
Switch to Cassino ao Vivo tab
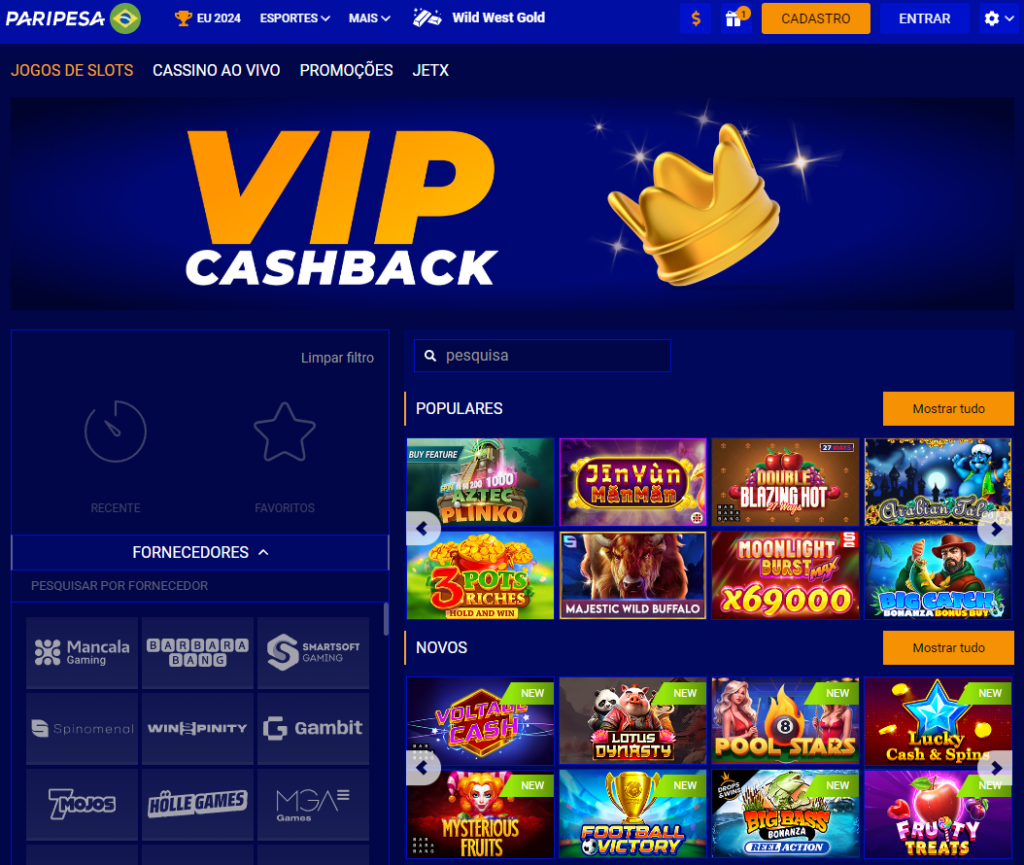pos(216,71)
